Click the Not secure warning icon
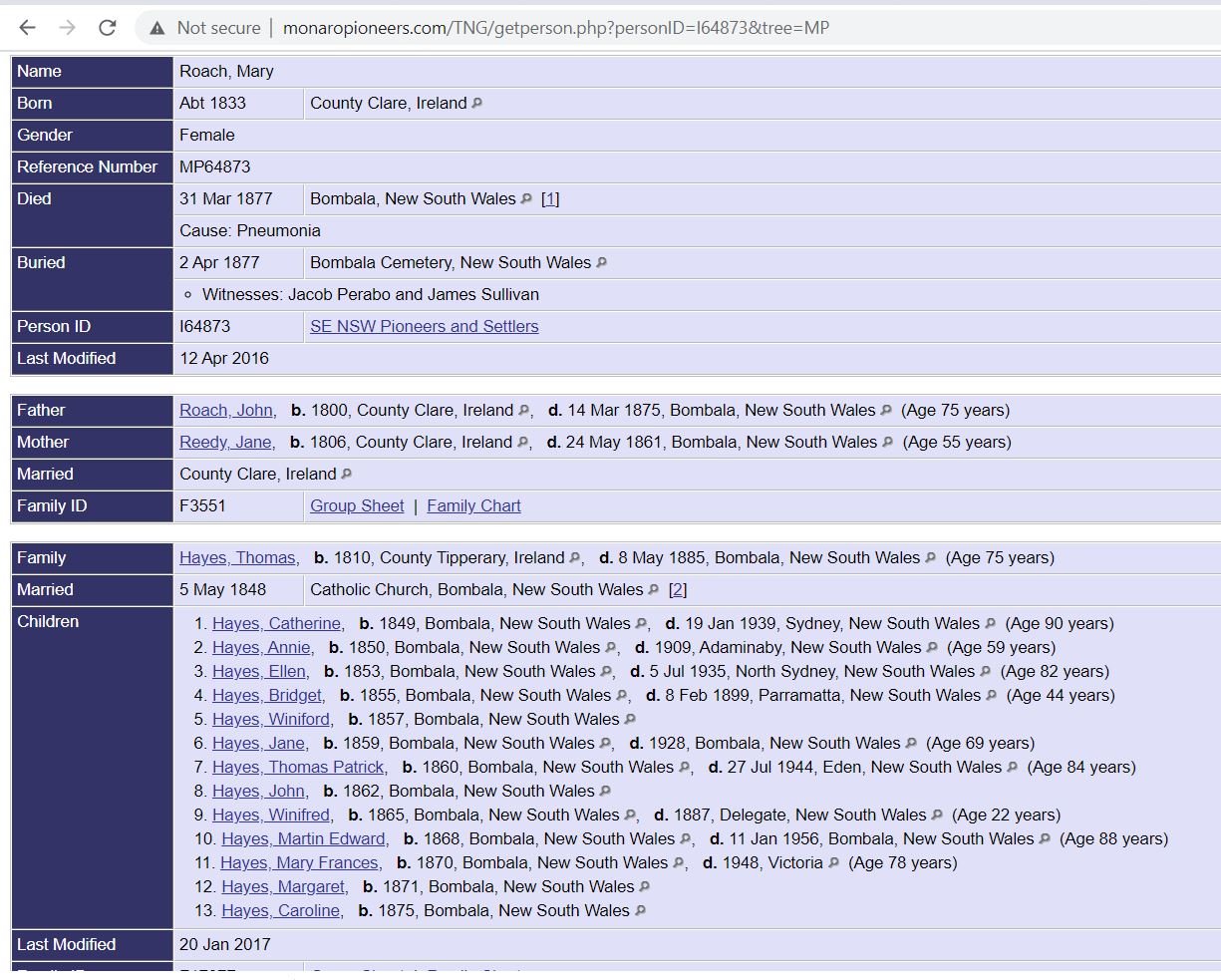 tap(157, 28)
